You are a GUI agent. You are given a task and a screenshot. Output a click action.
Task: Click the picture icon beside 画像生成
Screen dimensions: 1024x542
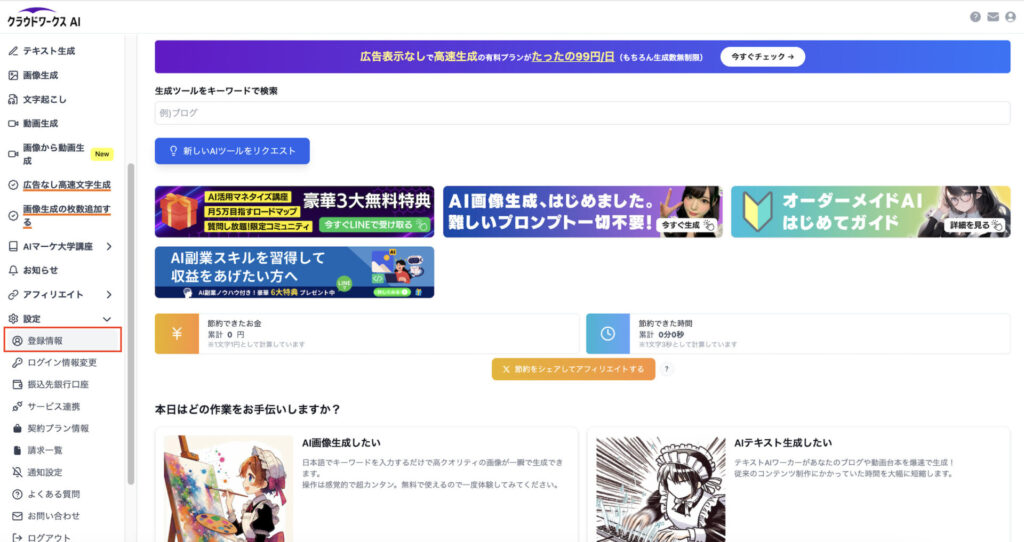click(13, 75)
